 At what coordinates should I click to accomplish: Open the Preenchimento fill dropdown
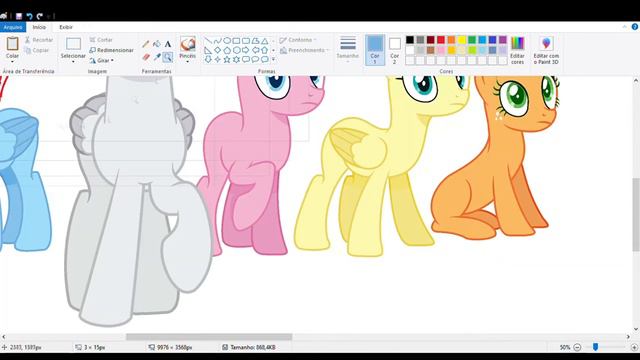(304, 50)
